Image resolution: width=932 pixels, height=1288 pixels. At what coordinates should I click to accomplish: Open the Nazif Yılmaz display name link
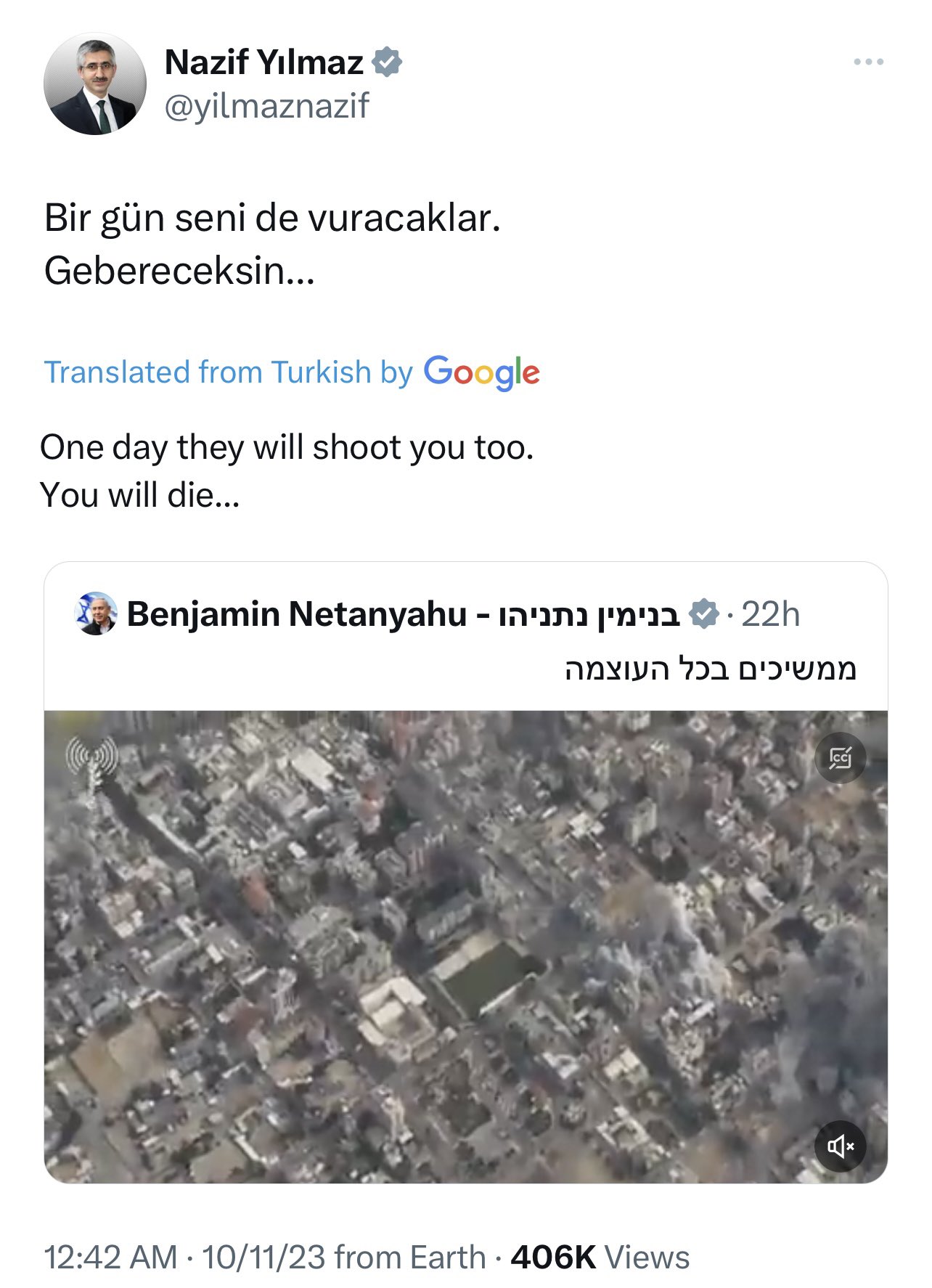[263, 62]
